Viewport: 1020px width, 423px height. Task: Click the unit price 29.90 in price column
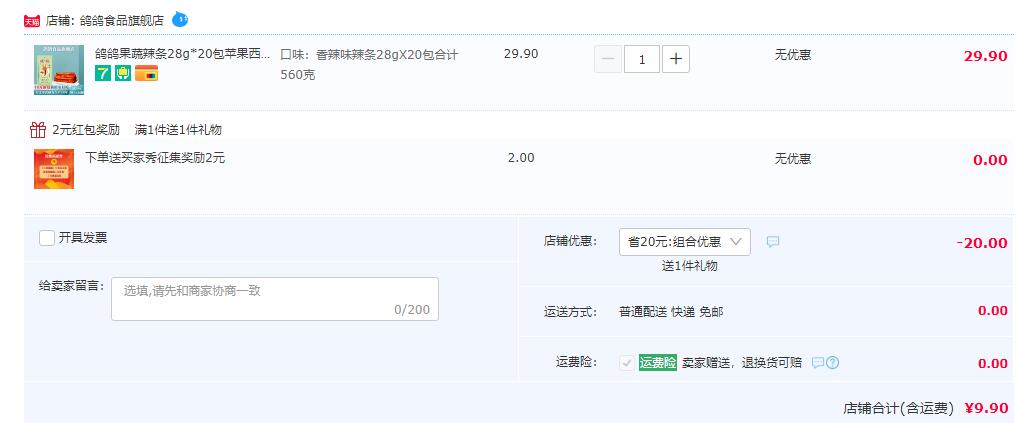(521, 54)
